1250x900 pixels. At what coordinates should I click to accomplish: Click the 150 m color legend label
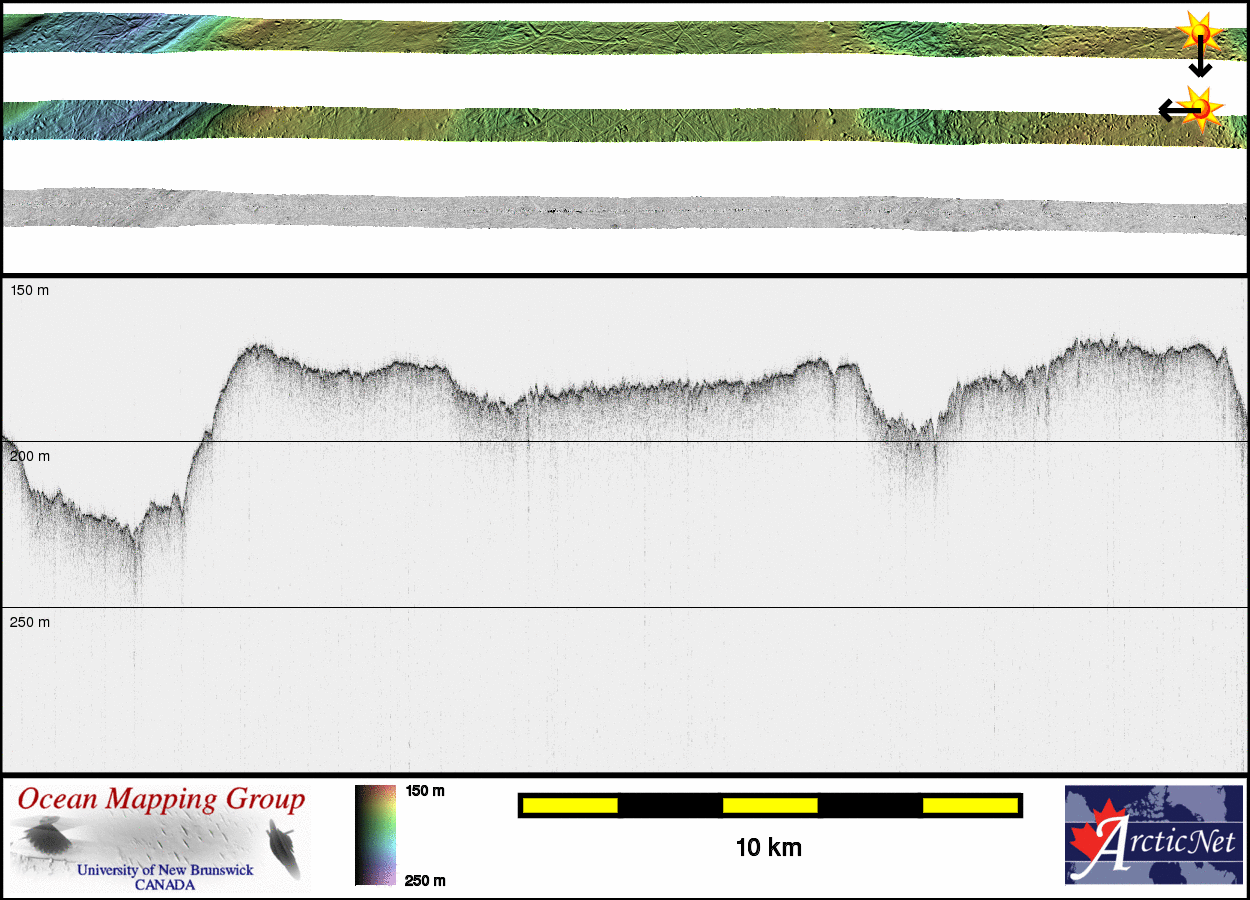[424, 791]
